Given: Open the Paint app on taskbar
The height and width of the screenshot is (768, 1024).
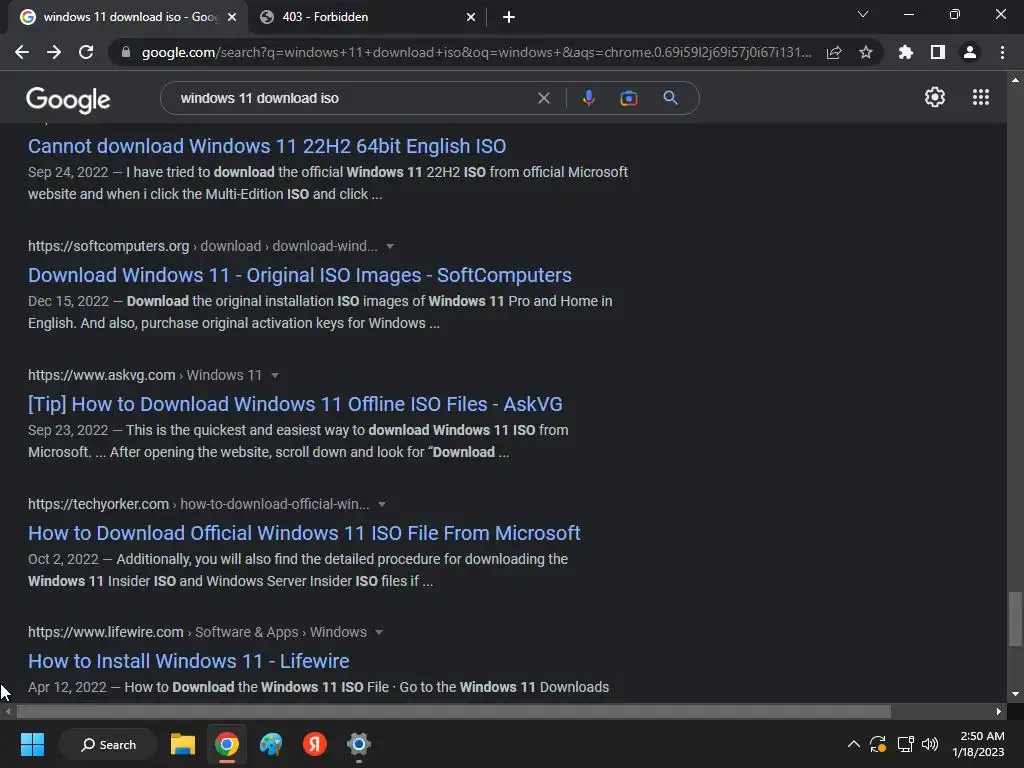Looking at the screenshot, I should point(270,744).
